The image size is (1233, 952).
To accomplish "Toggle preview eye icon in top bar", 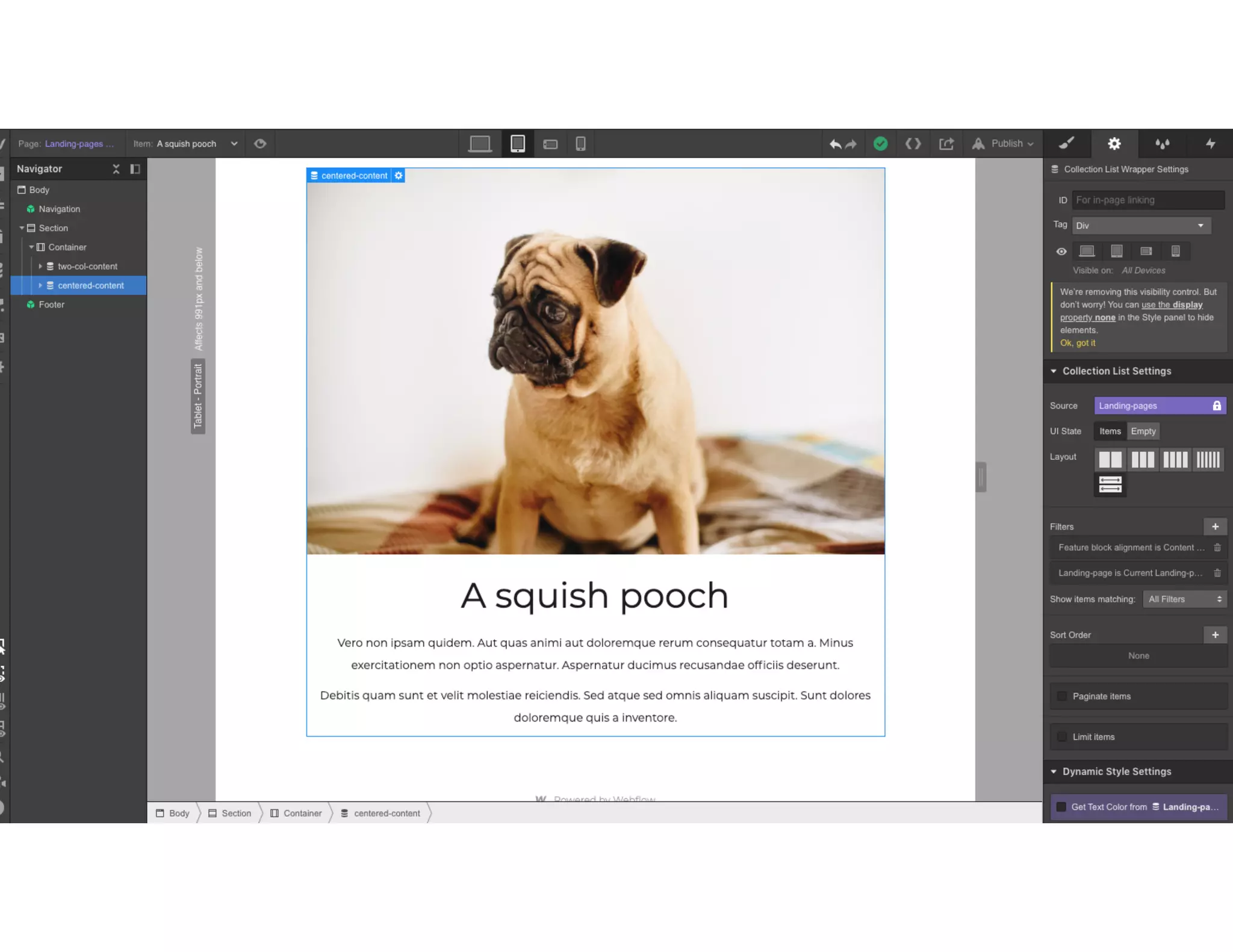I will [260, 144].
